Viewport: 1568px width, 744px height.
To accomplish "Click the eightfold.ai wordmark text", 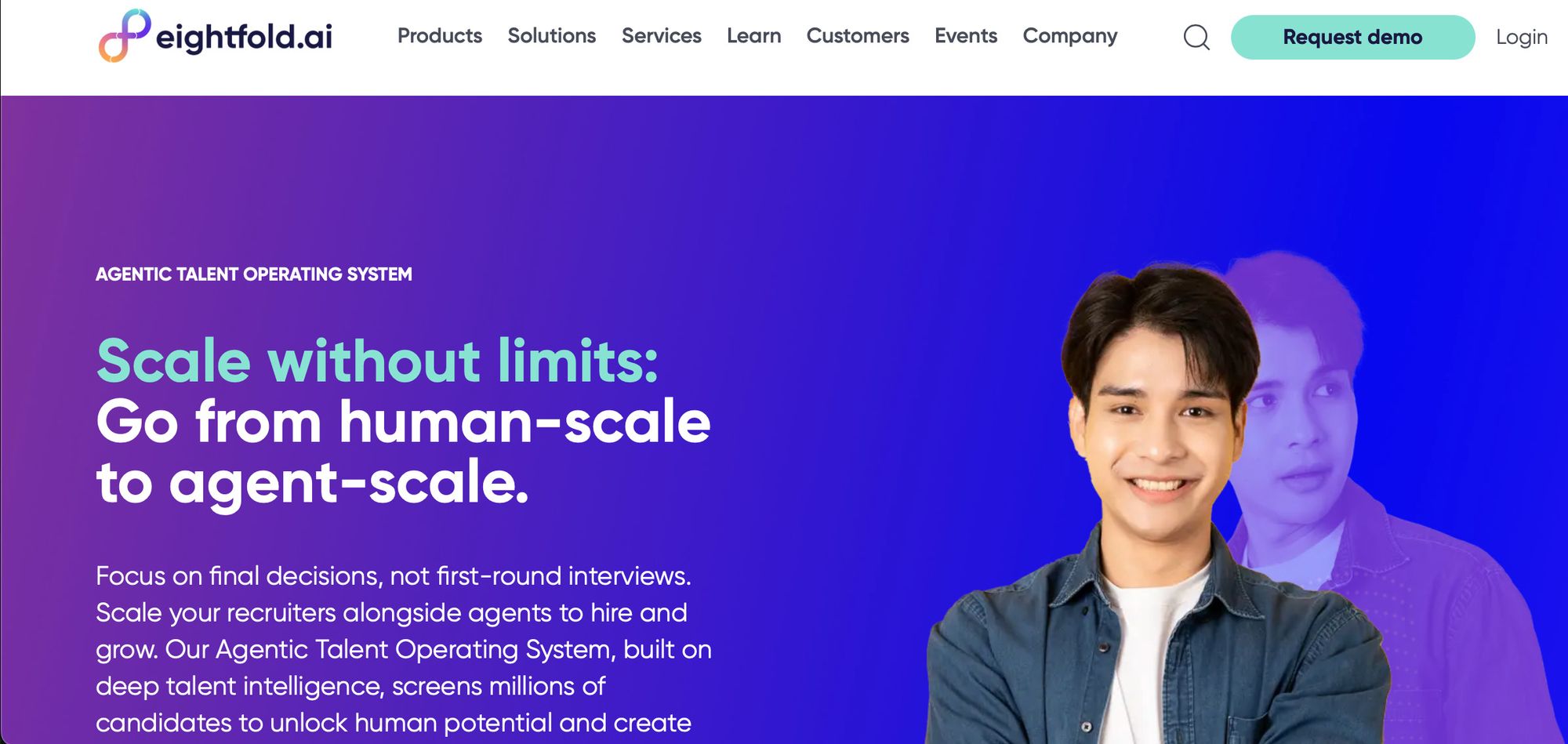I will pos(244,37).
